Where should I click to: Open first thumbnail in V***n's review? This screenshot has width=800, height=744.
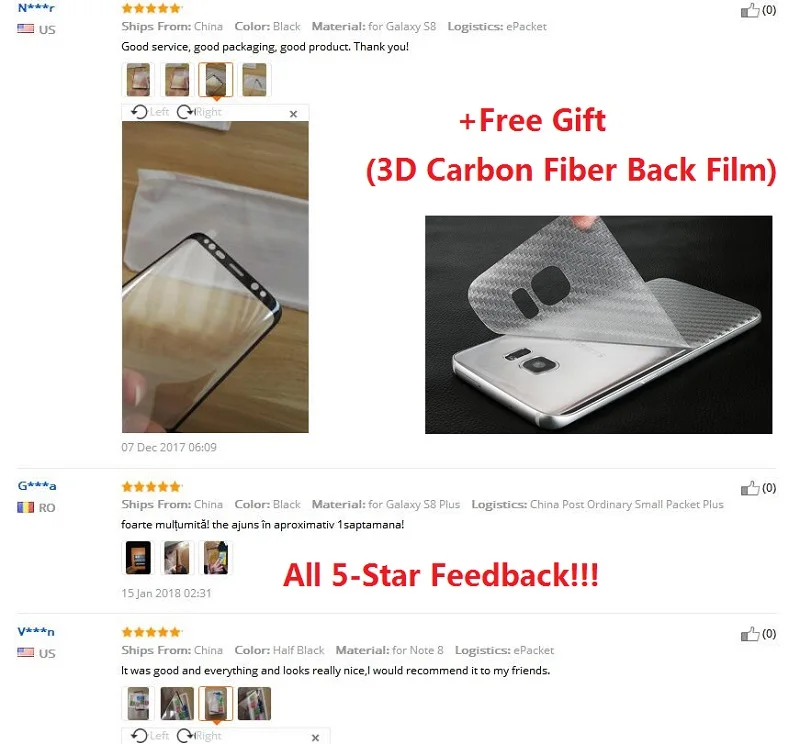coord(138,703)
